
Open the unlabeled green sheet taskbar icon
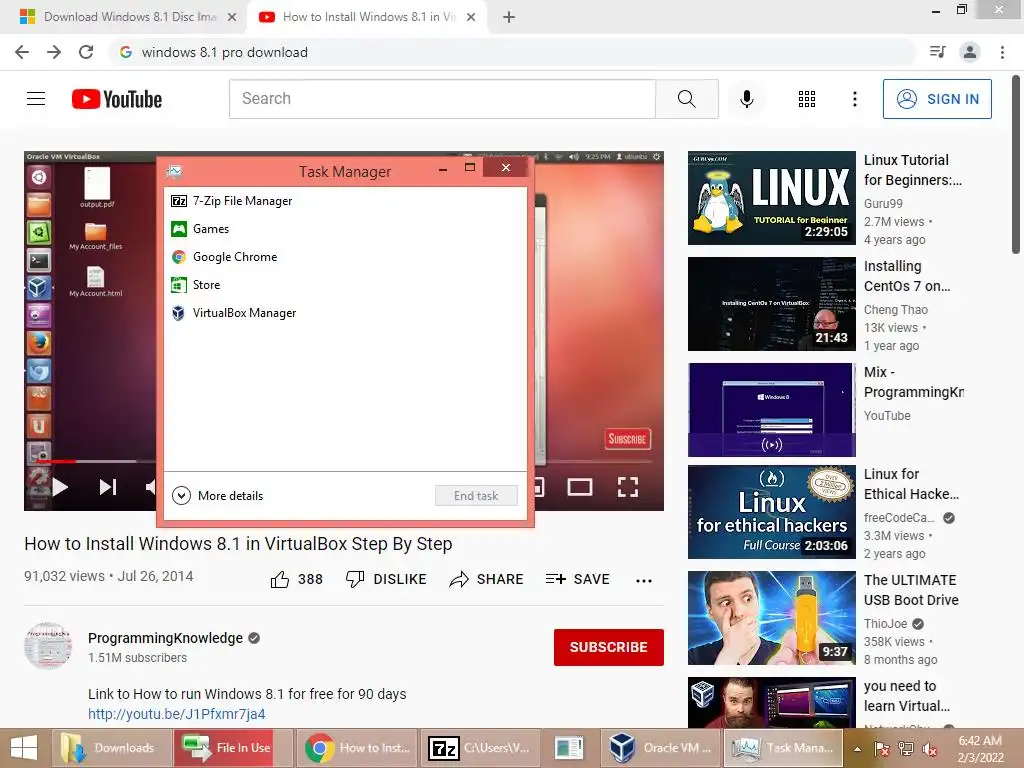click(x=569, y=748)
